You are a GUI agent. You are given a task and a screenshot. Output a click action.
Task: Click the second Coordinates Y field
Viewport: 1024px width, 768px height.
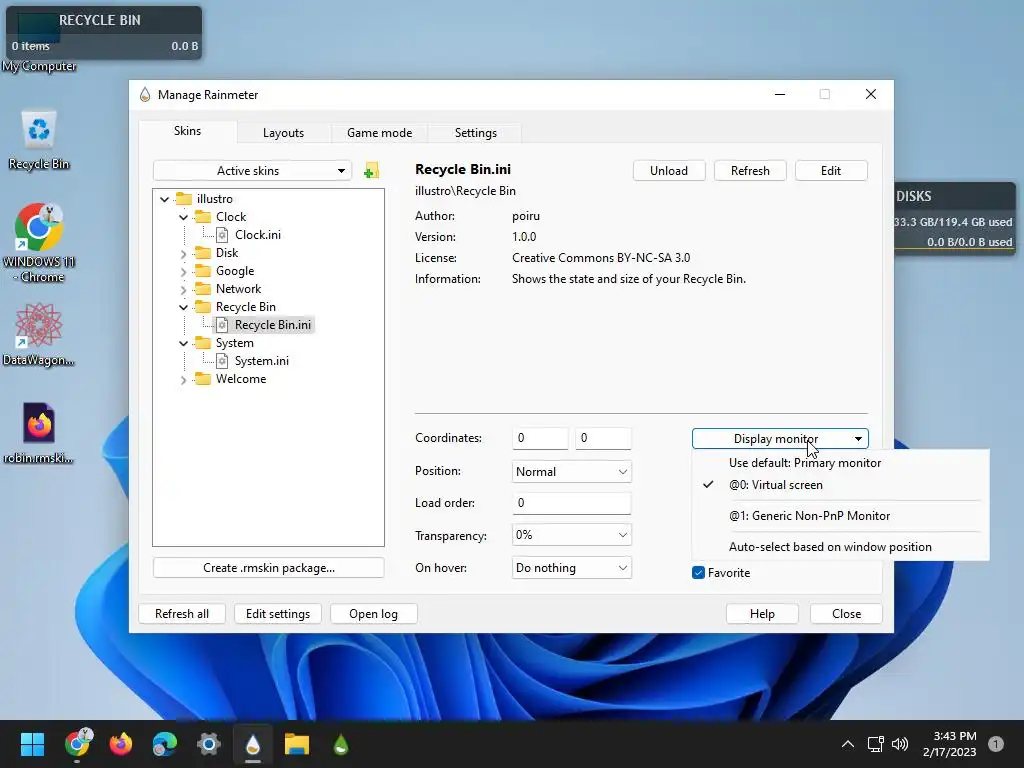coord(603,438)
